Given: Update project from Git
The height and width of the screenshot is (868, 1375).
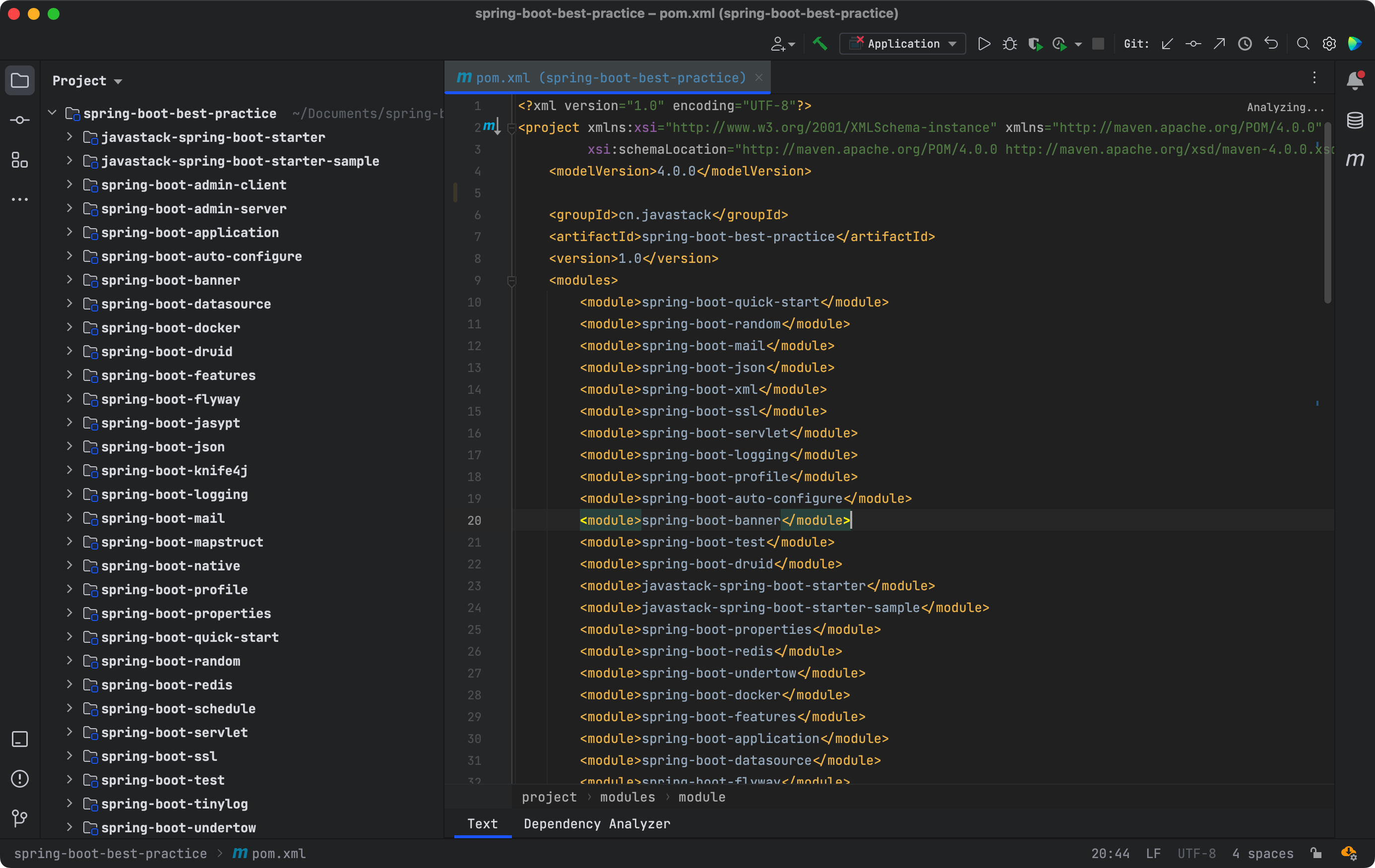Looking at the screenshot, I should pyautogui.click(x=1167, y=44).
